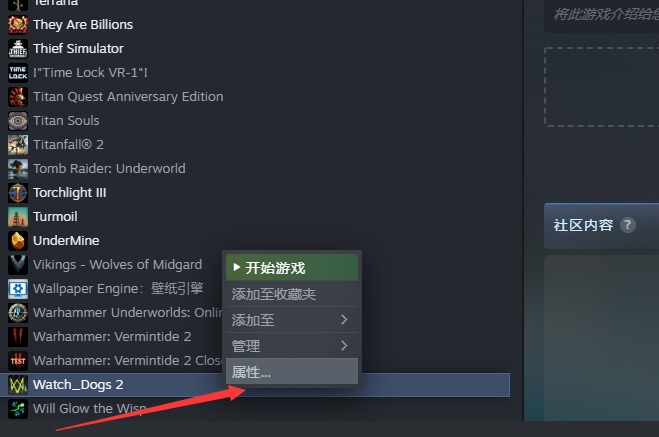
Task: Expand the 添加至 submenu arrow
Action: coord(344,320)
